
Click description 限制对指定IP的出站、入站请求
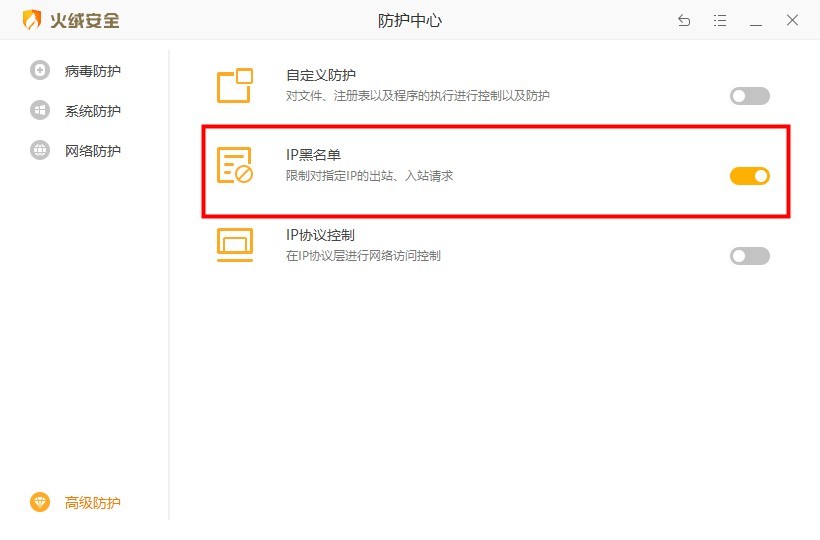369,176
